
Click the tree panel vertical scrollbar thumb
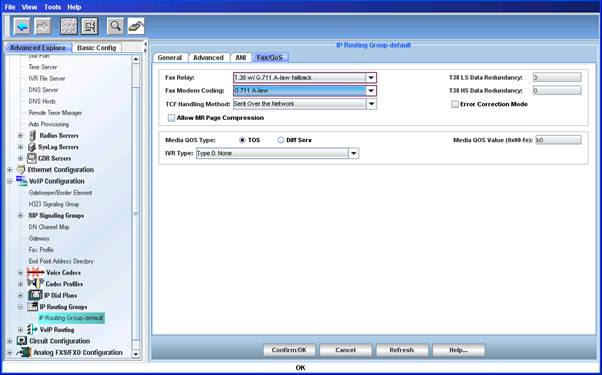click(x=136, y=213)
